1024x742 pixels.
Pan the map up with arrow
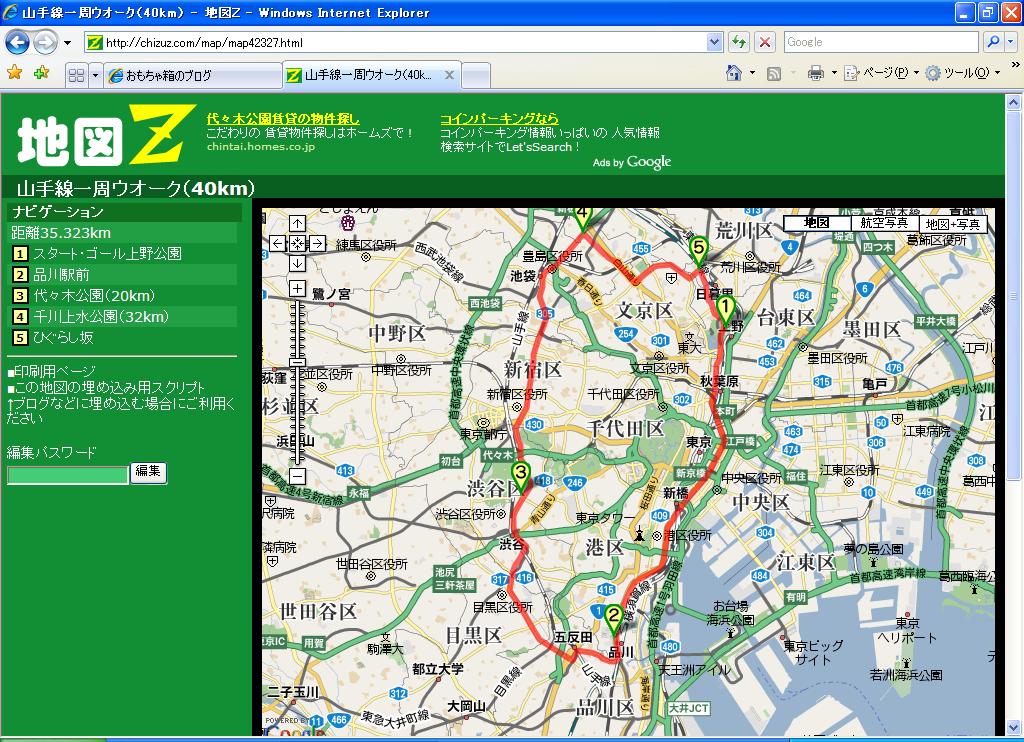pos(297,223)
